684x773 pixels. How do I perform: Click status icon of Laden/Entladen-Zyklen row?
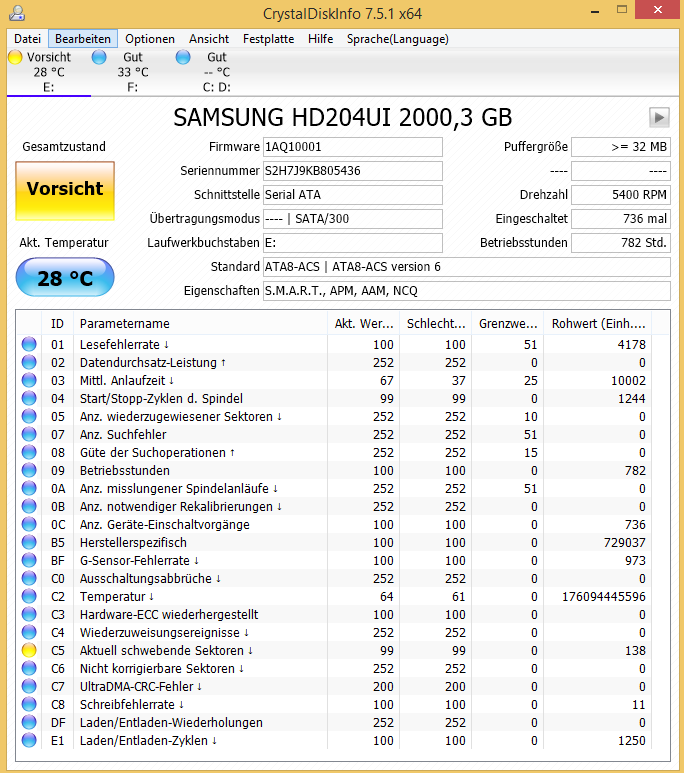(x=29, y=740)
